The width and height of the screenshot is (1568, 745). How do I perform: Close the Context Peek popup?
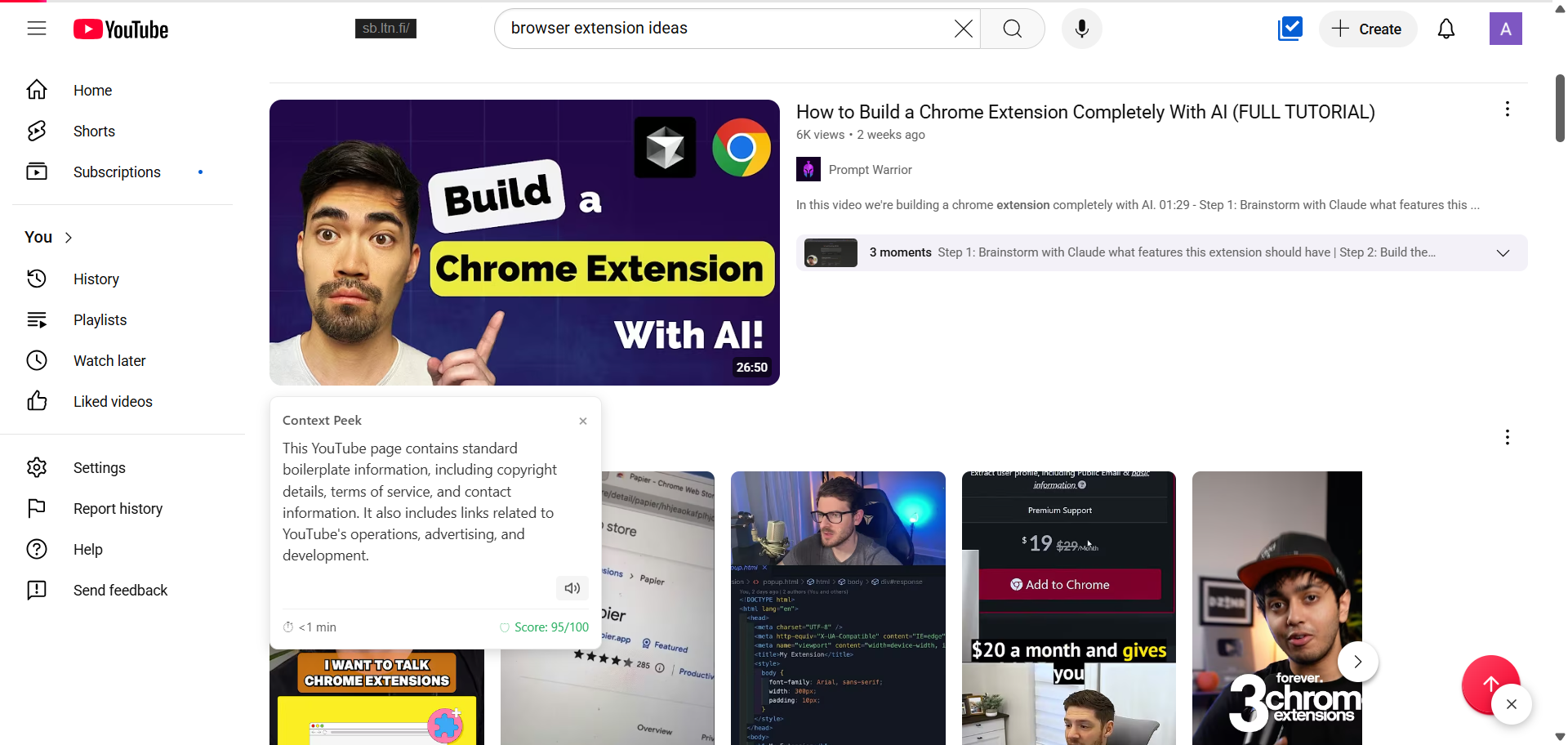coord(583,421)
